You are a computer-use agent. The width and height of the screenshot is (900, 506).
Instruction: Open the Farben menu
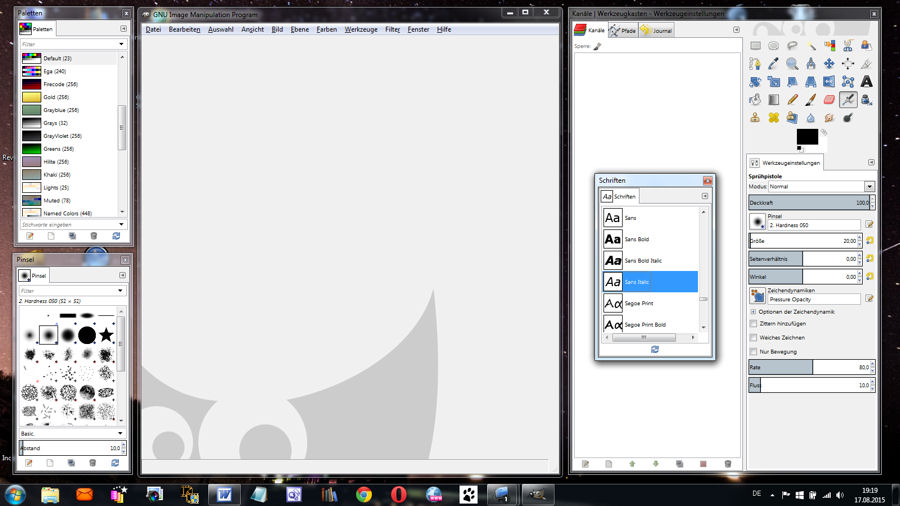tap(327, 29)
